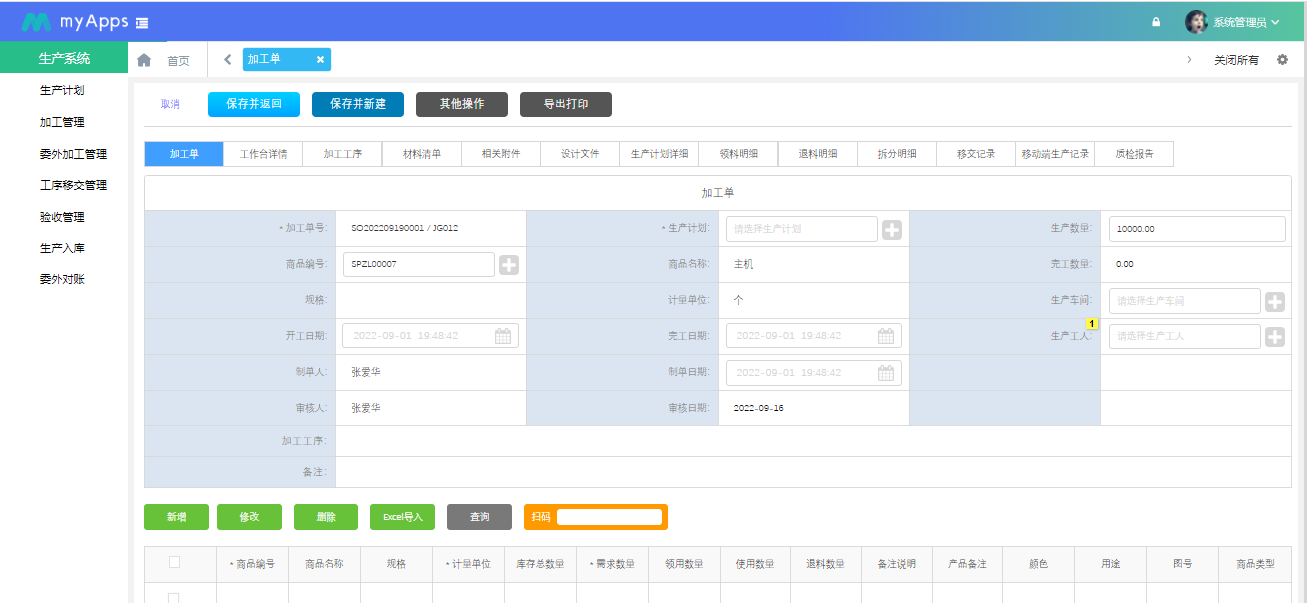This screenshot has height=603, width=1307.
Task: Open 委外加工管理 in the left sidebar
Action: point(73,154)
